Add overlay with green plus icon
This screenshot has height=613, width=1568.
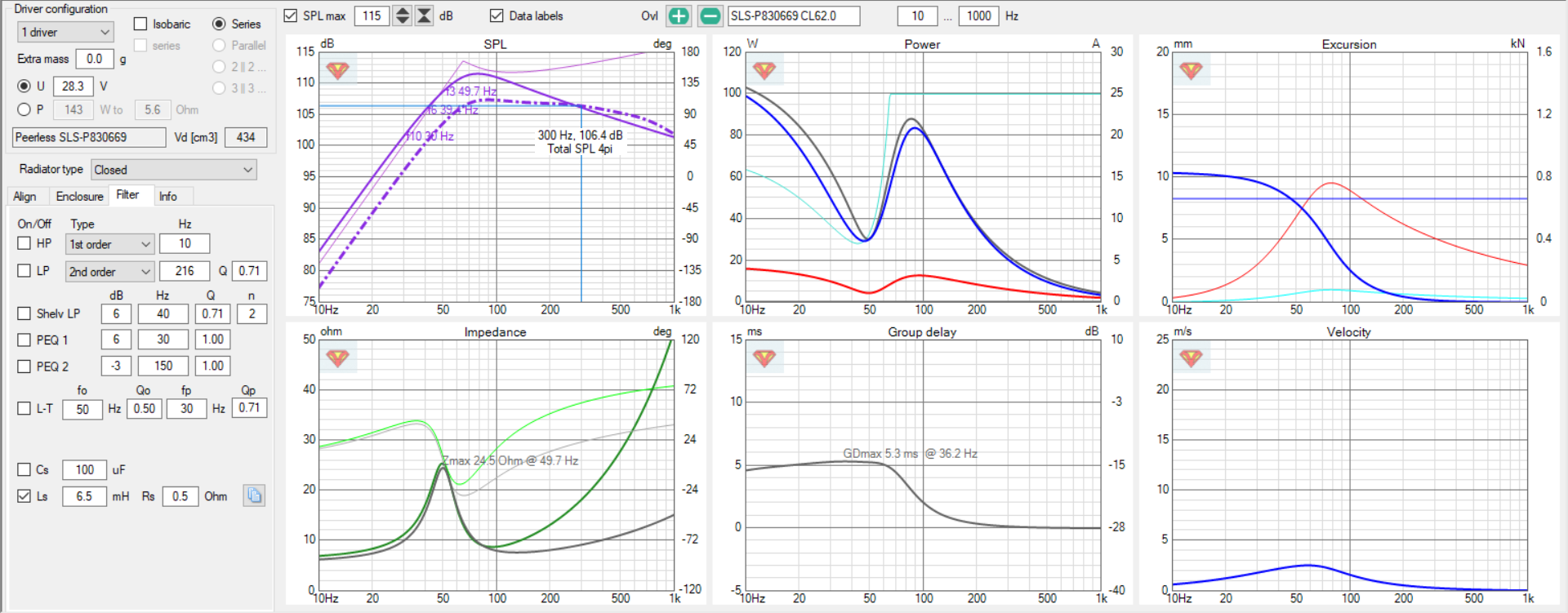pyautogui.click(x=679, y=16)
